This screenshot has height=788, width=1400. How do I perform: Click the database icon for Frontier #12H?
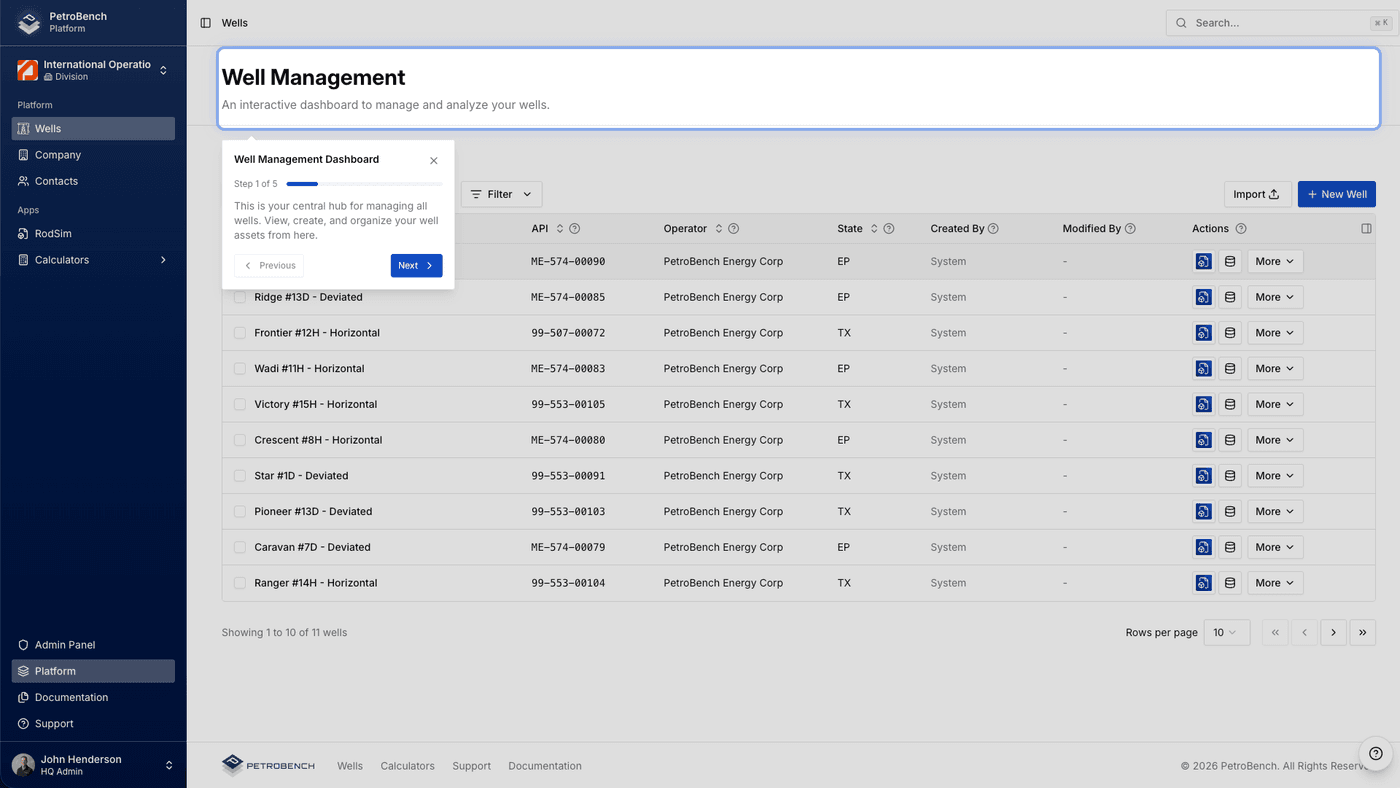tap(1229, 332)
